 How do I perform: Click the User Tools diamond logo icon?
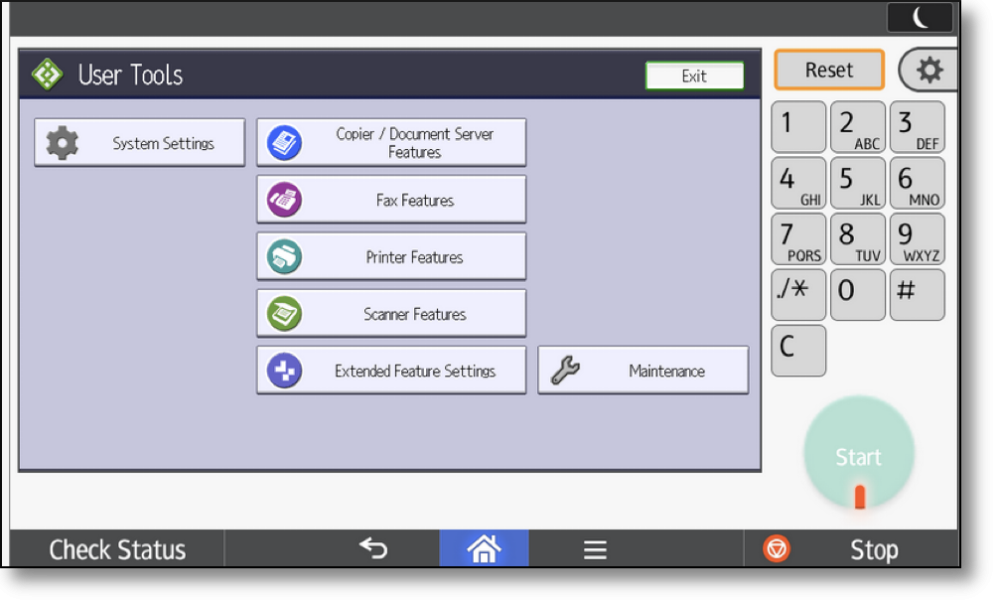(x=47, y=75)
